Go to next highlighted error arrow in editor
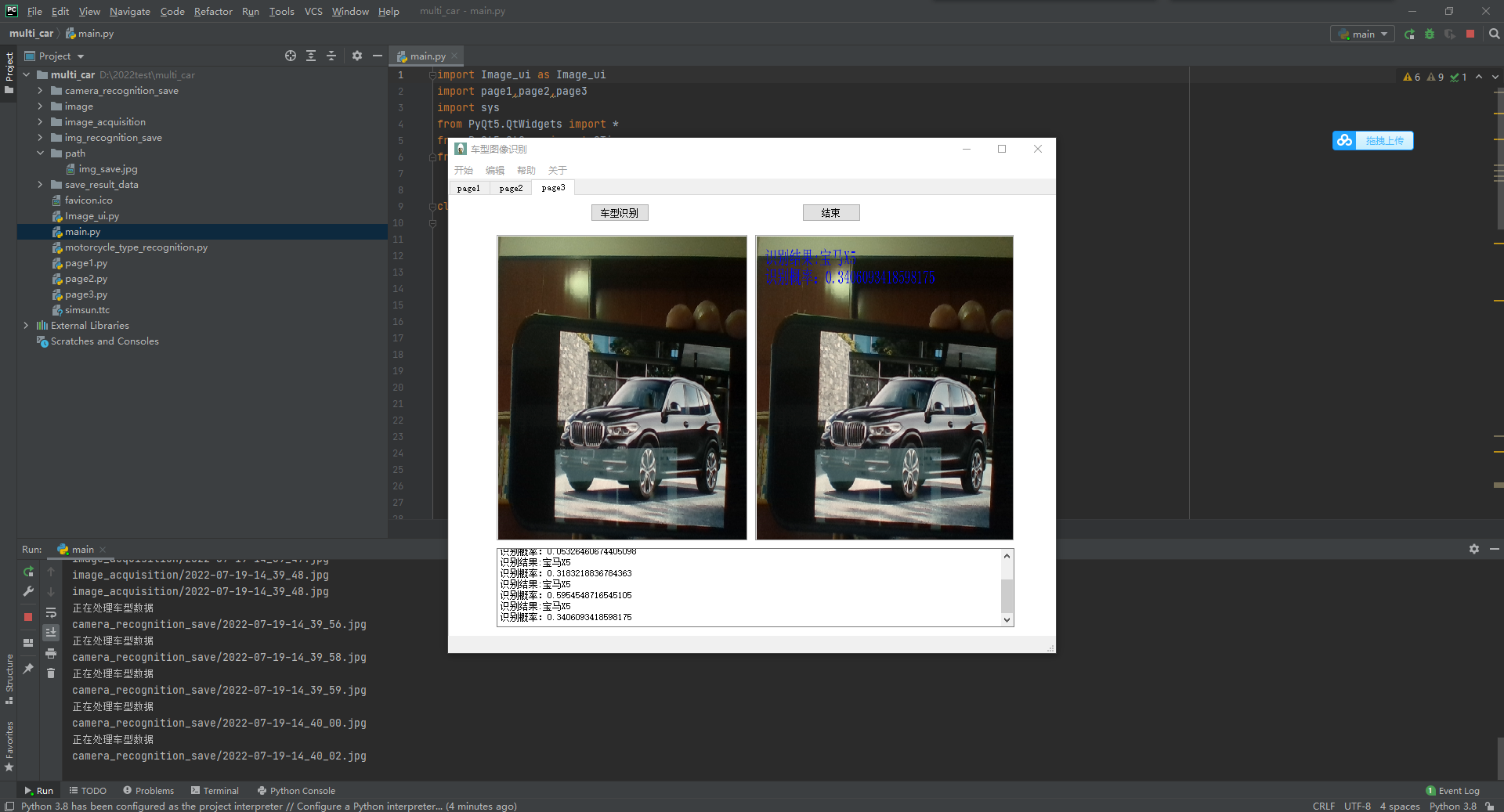1504x812 pixels. point(1495,77)
